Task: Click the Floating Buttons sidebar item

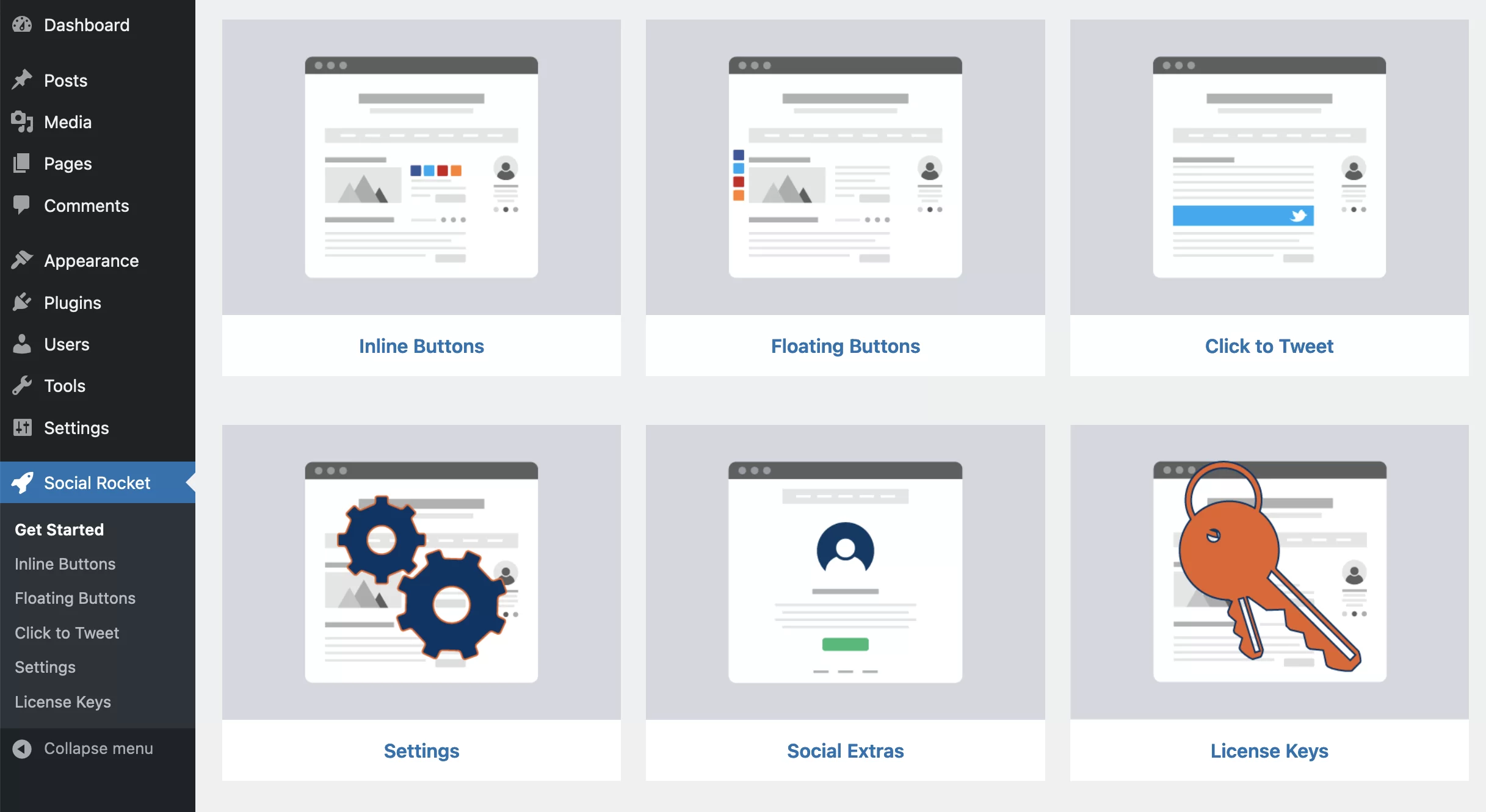Action: (75, 598)
